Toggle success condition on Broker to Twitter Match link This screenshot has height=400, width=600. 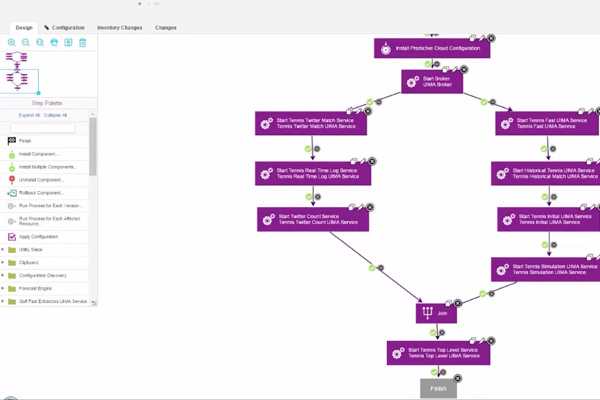[370, 102]
